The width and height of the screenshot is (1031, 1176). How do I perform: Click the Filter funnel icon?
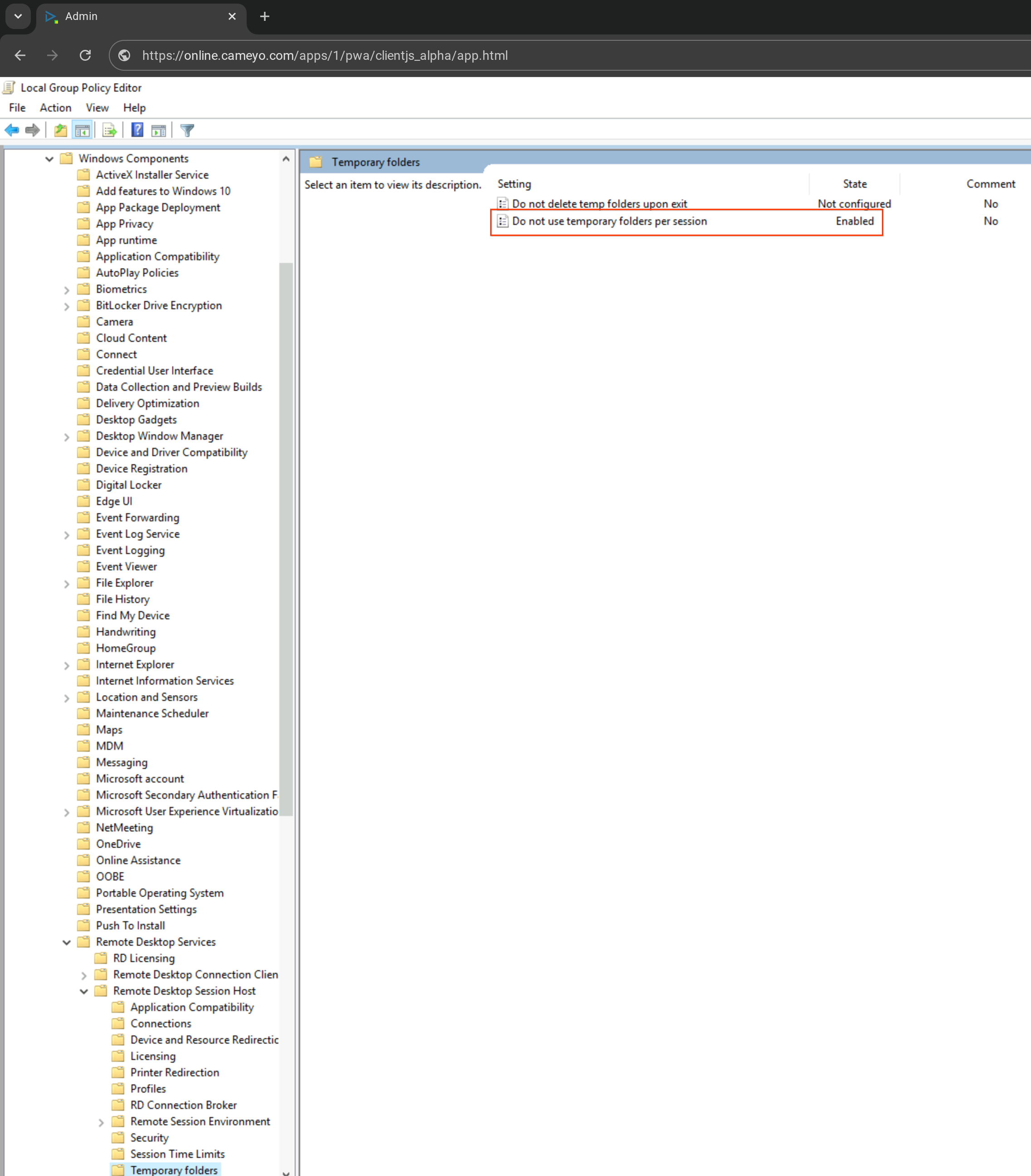[x=187, y=131]
